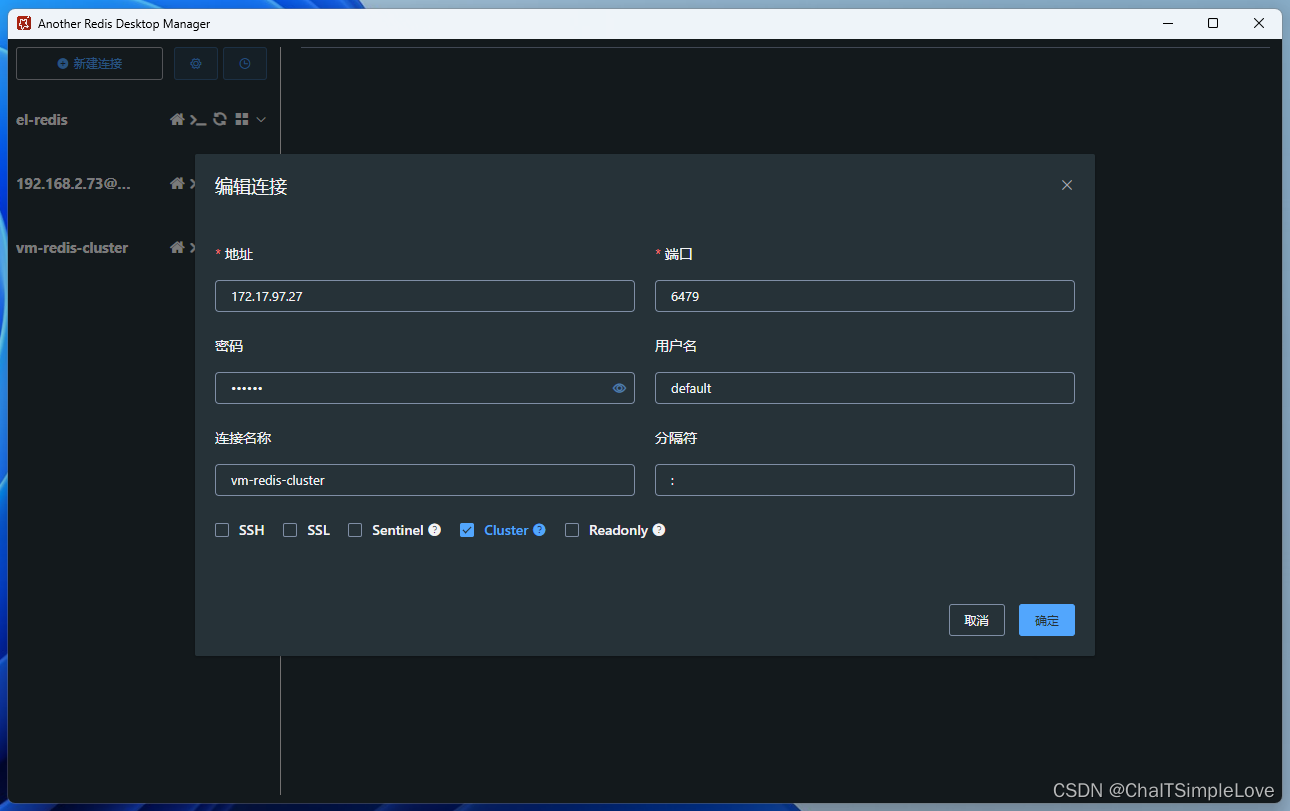Maximize the Another Redis Desktop Manager window
This screenshot has width=1290, height=811.
(1213, 23)
